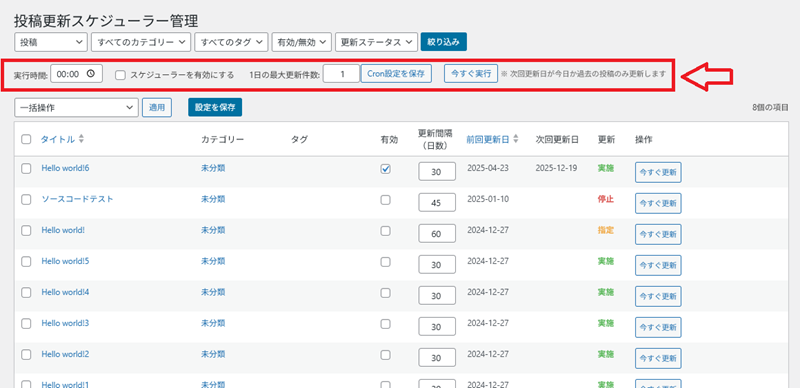Click the 8個の項目 item count text
This screenshot has width=800, height=388.
click(770, 108)
